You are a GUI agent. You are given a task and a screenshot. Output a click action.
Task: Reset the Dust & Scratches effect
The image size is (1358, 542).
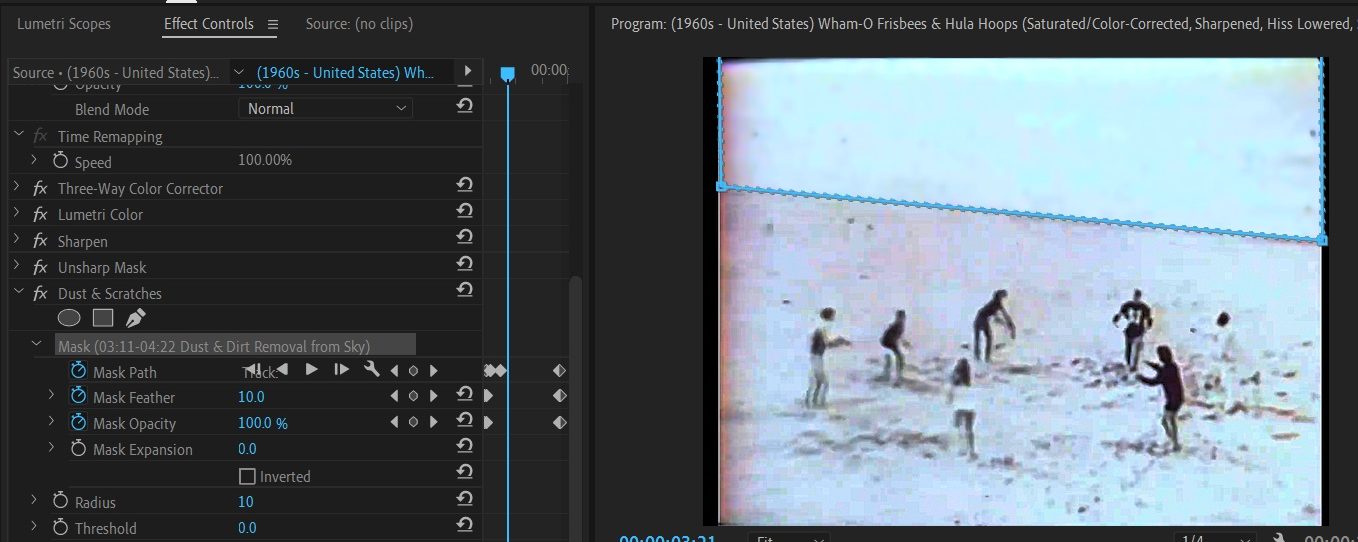pos(464,290)
